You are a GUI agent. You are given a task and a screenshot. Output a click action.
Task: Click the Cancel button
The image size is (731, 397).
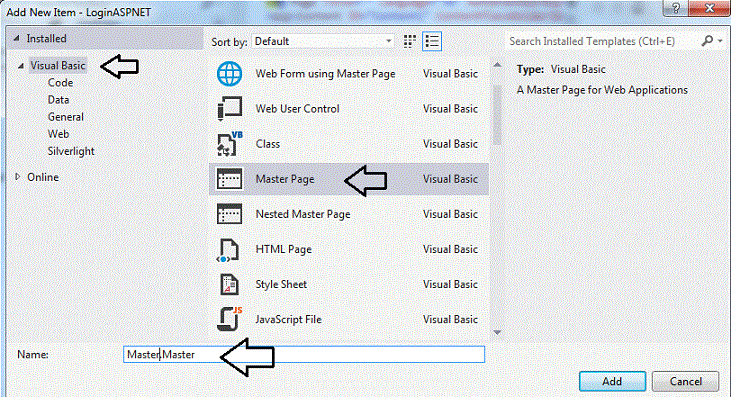pos(685,382)
